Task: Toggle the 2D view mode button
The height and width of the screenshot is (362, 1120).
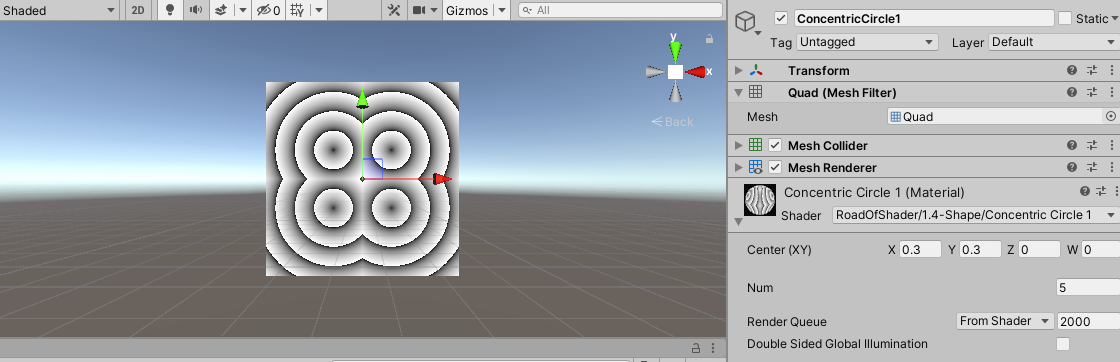Action: (138, 10)
